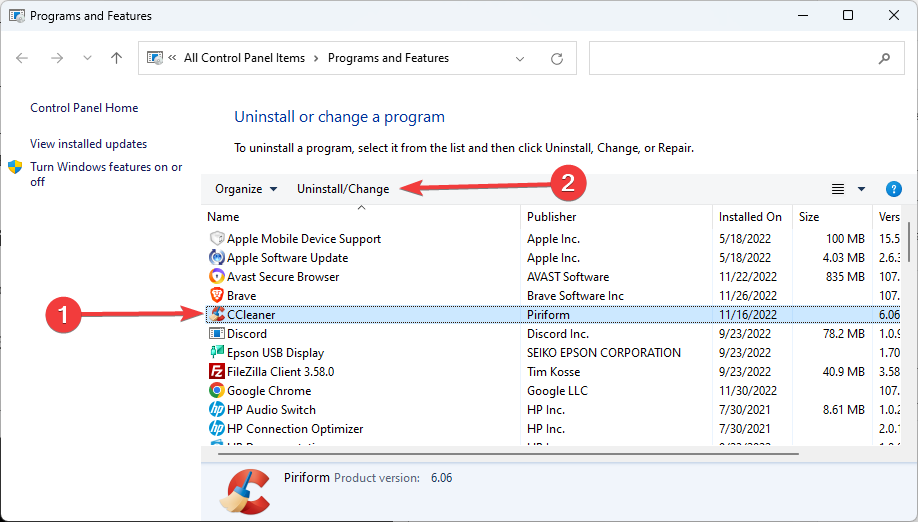The height and width of the screenshot is (522, 918).
Task: Click the 835 MB size cell
Action: [845, 277]
